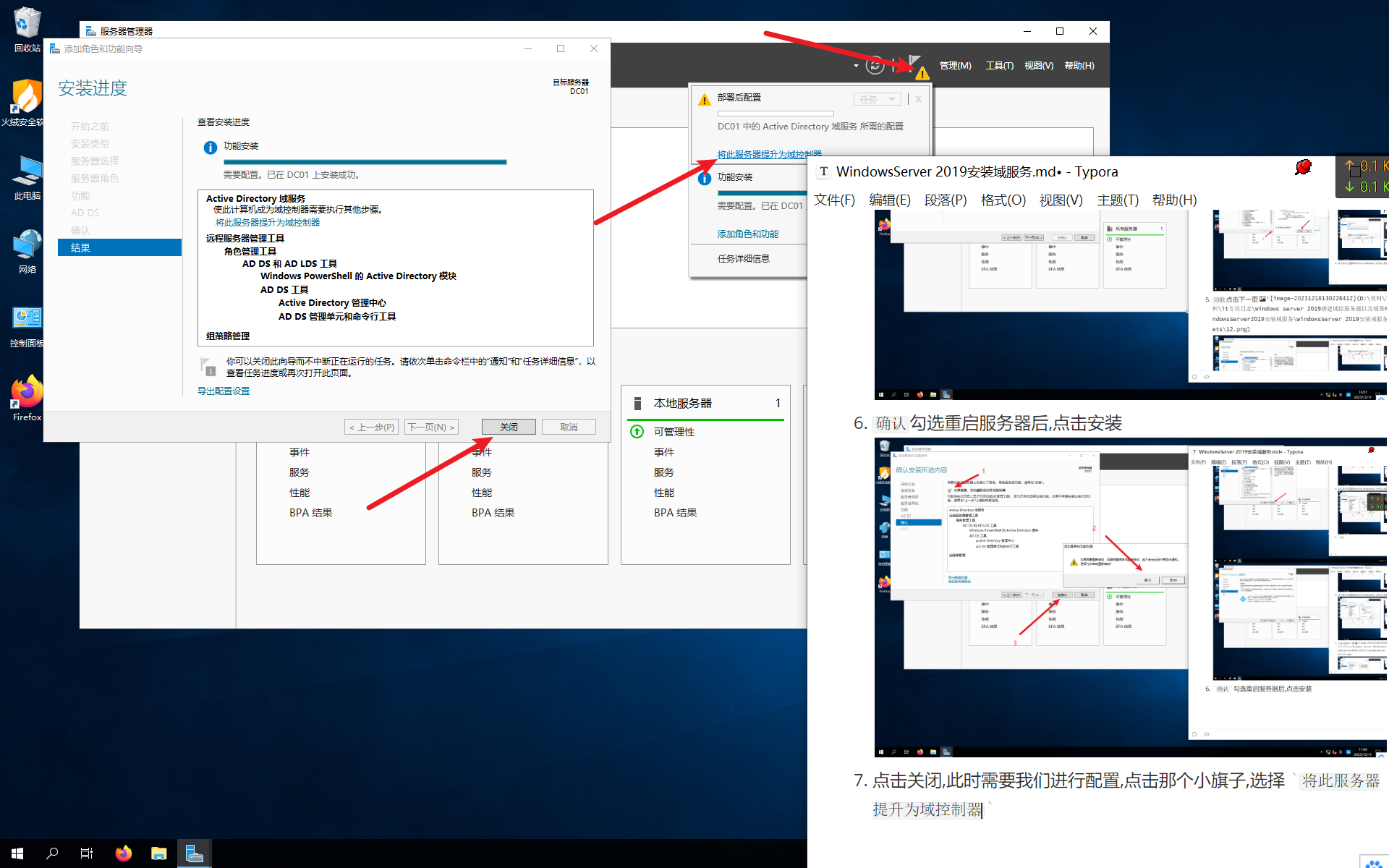Screen dimensions: 1389x868
Task: Click the Server Manager refresh icon
Action: [x=875, y=66]
